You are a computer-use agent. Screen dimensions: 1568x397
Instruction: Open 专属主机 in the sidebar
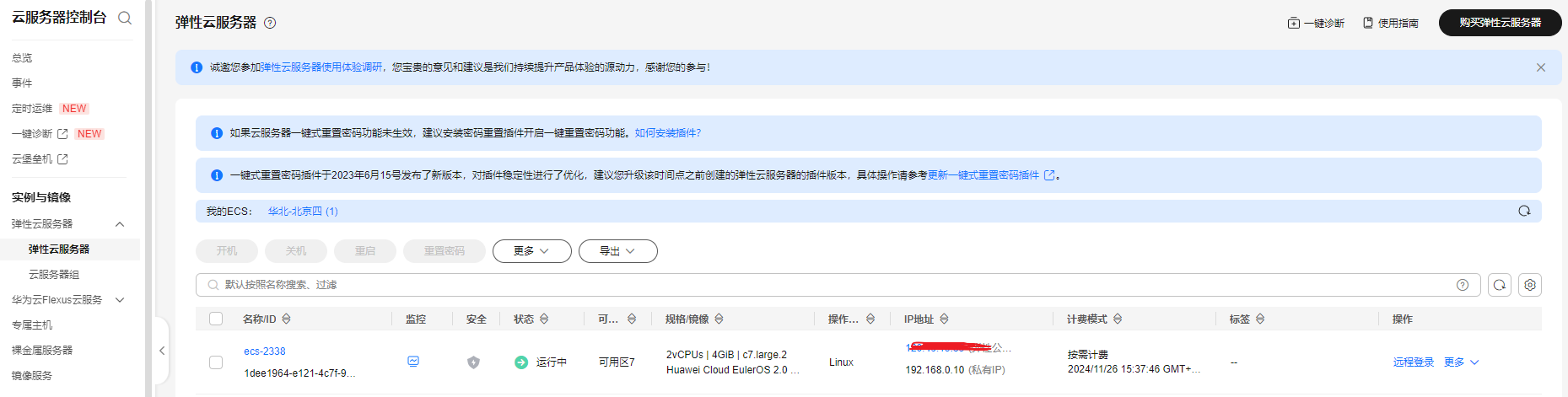pyautogui.click(x=32, y=325)
